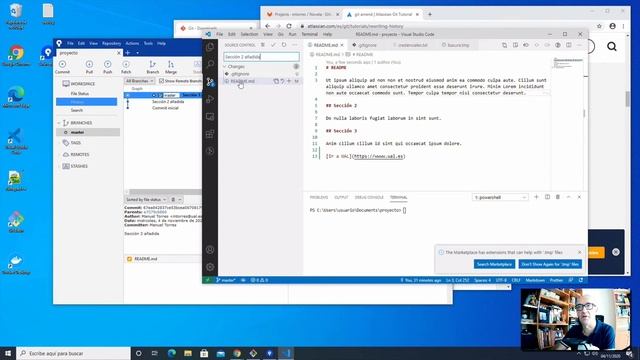640x360 pixels.
Task: Click Don't Show Again button in notification
Action: [550, 264]
